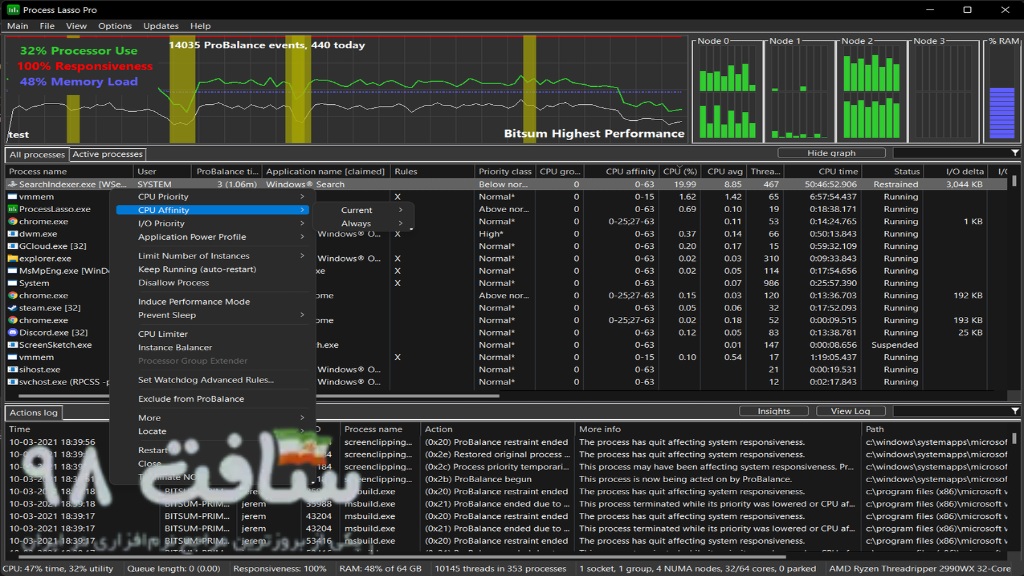Click Bitsum Highest Performance power plan text

(x=594, y=133)
